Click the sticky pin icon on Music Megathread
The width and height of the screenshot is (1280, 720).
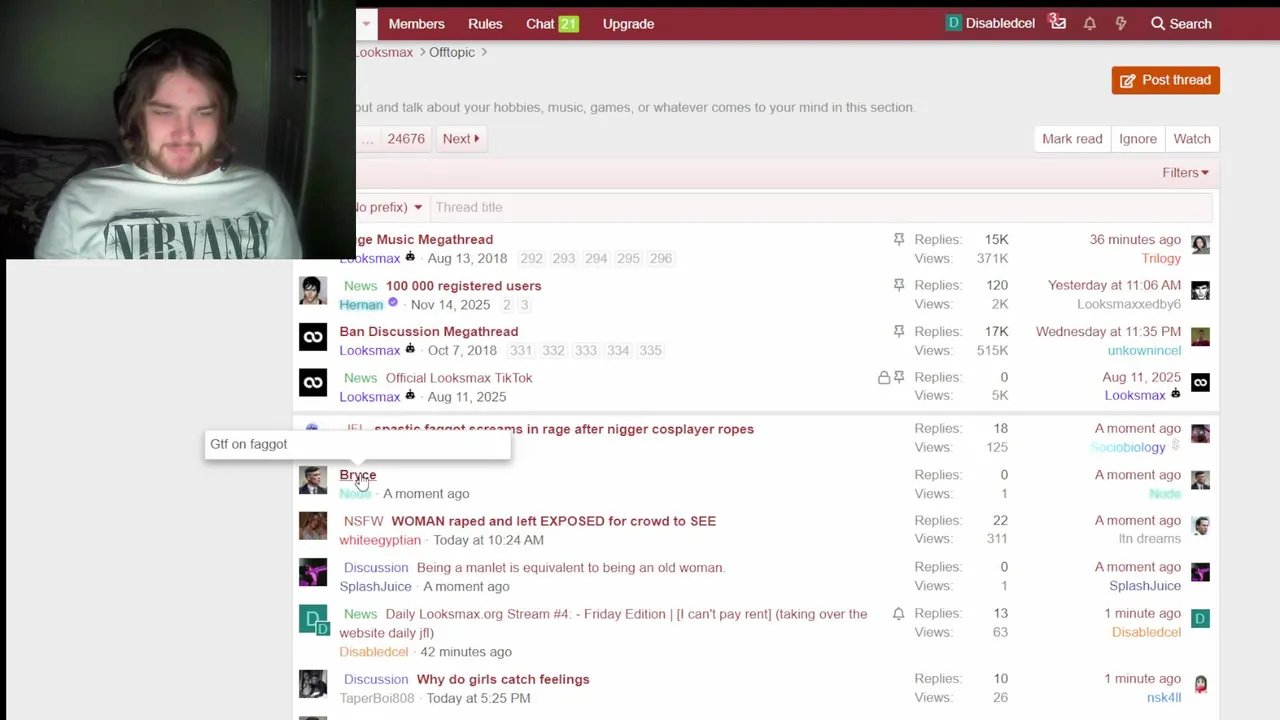(899, 239)
